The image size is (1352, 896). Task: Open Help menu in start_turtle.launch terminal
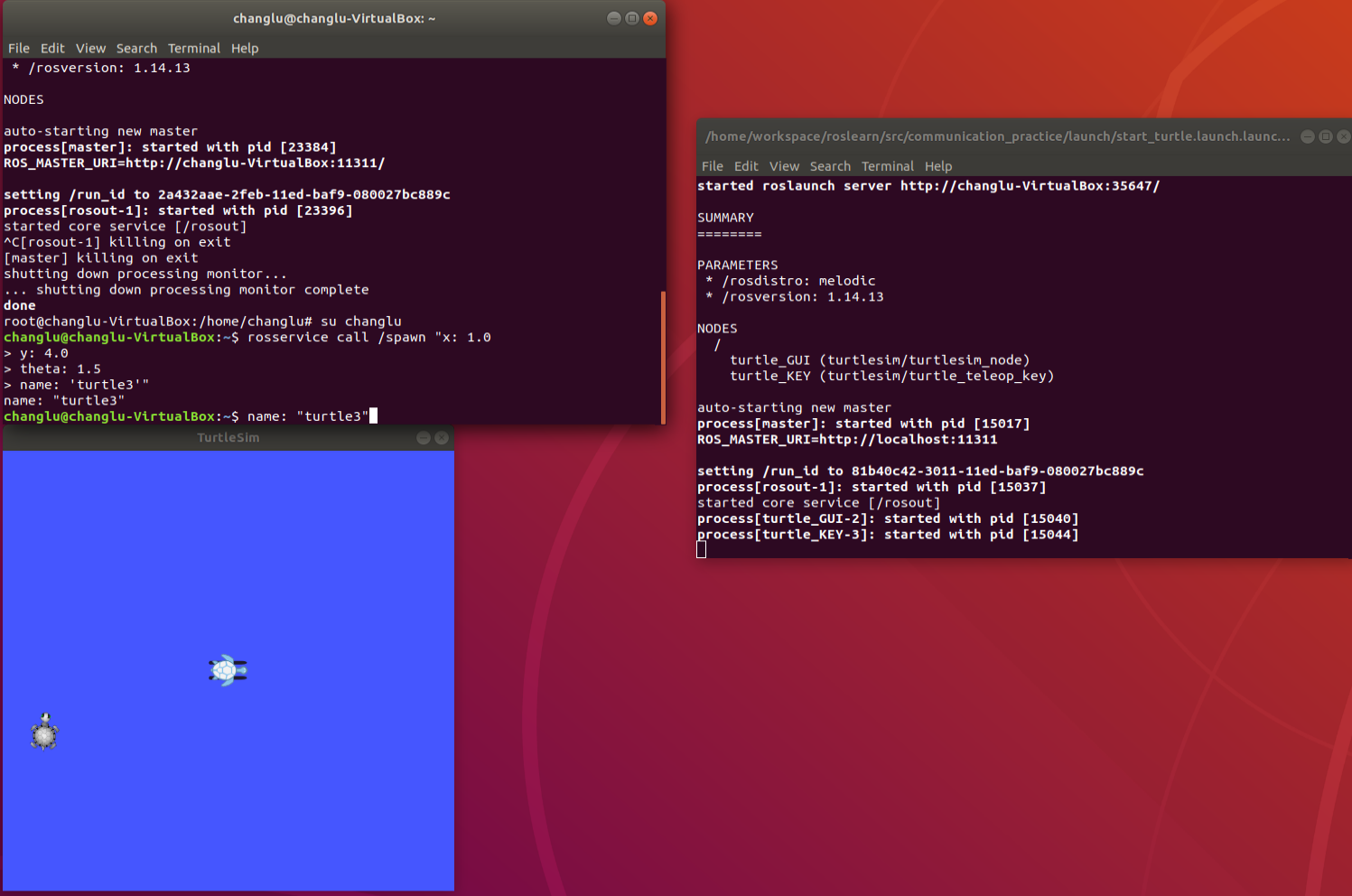point(938,166)
